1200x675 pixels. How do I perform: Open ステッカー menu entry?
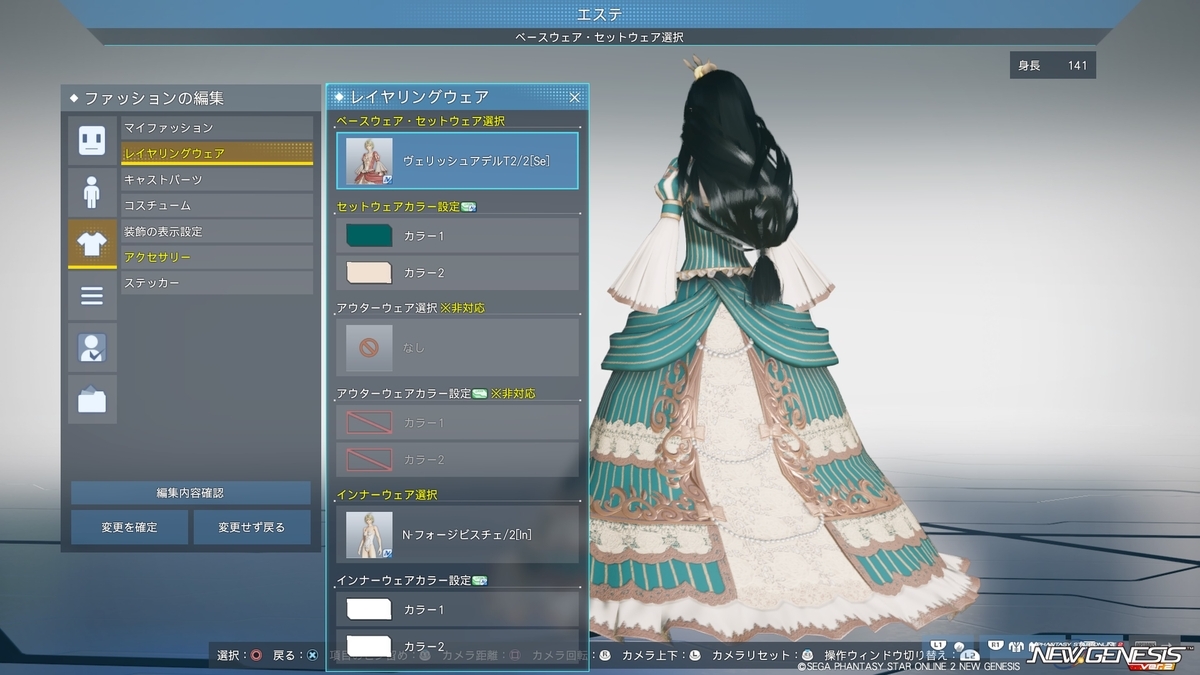click(217, 284)
